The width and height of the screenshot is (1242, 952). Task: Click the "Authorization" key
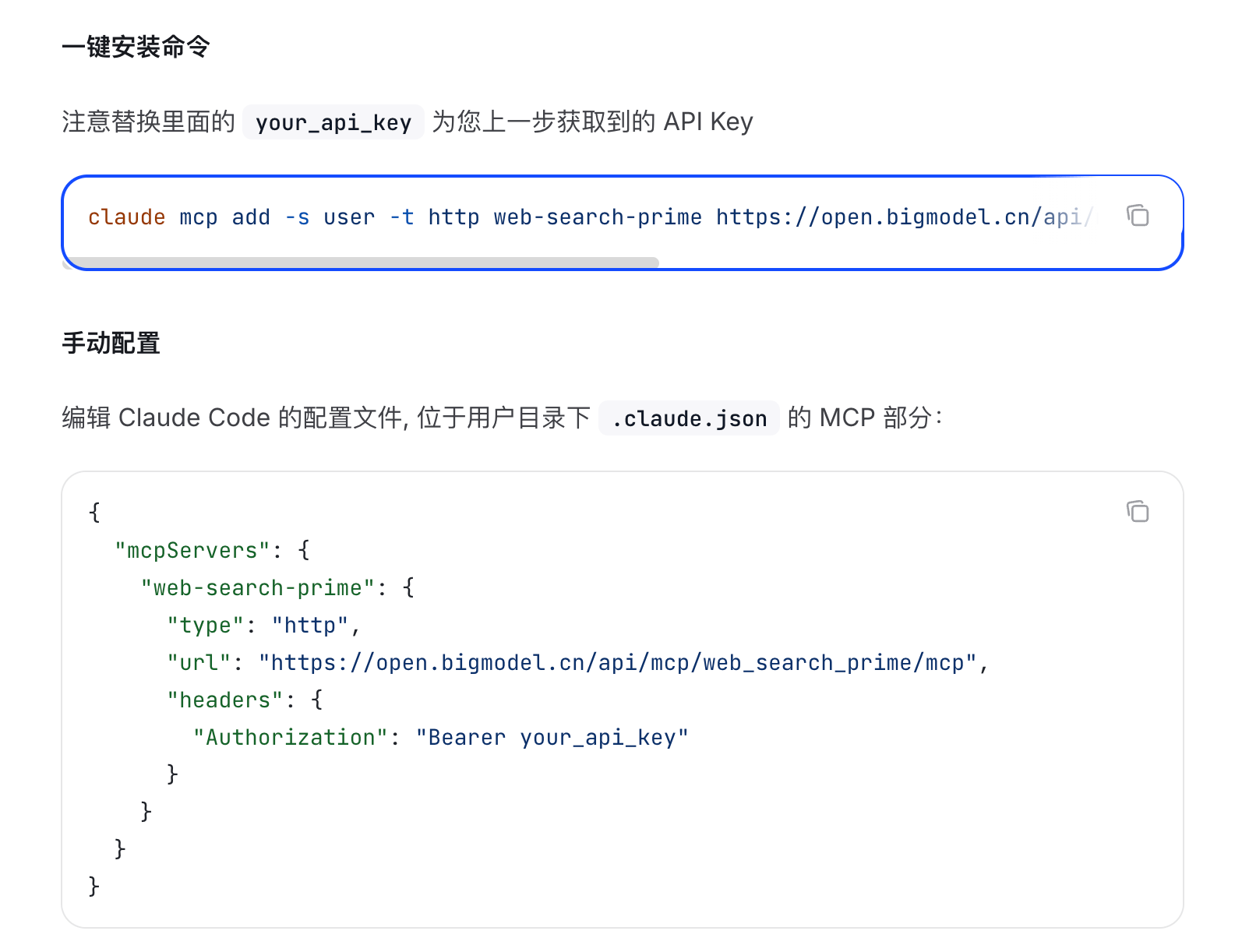(x=291, y=738)
